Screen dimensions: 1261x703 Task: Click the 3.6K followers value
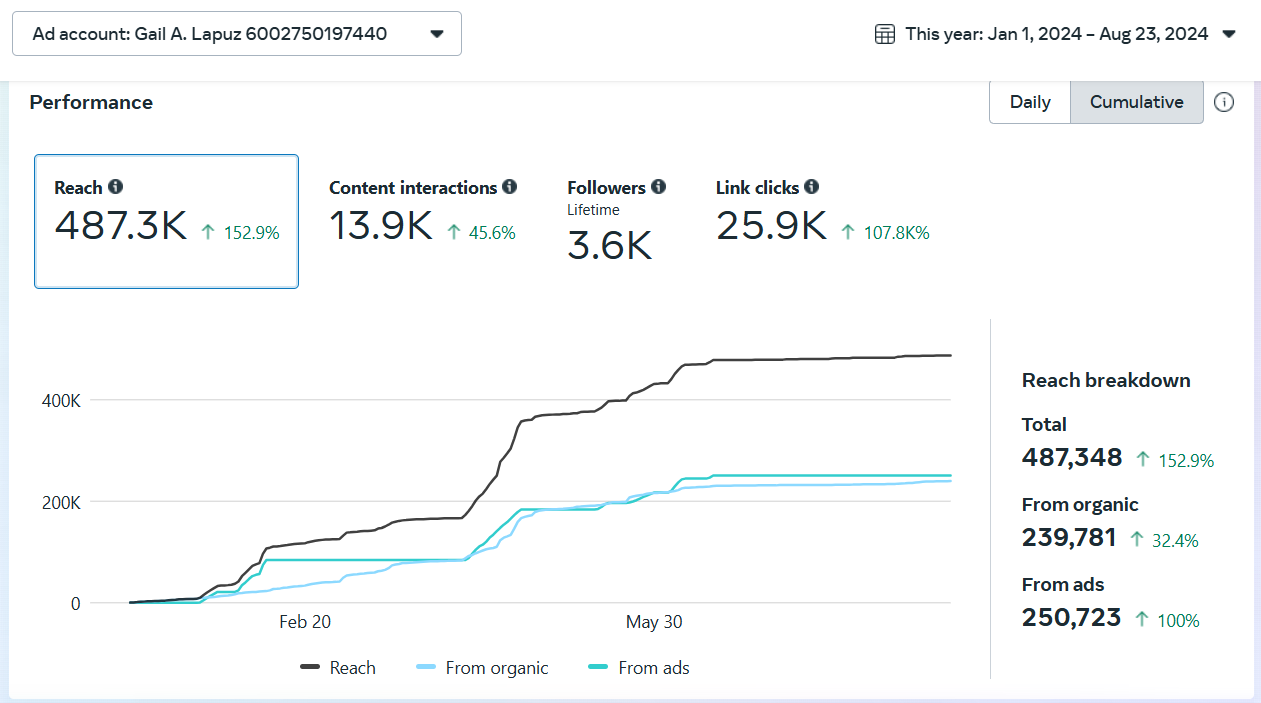coord(610,246)
